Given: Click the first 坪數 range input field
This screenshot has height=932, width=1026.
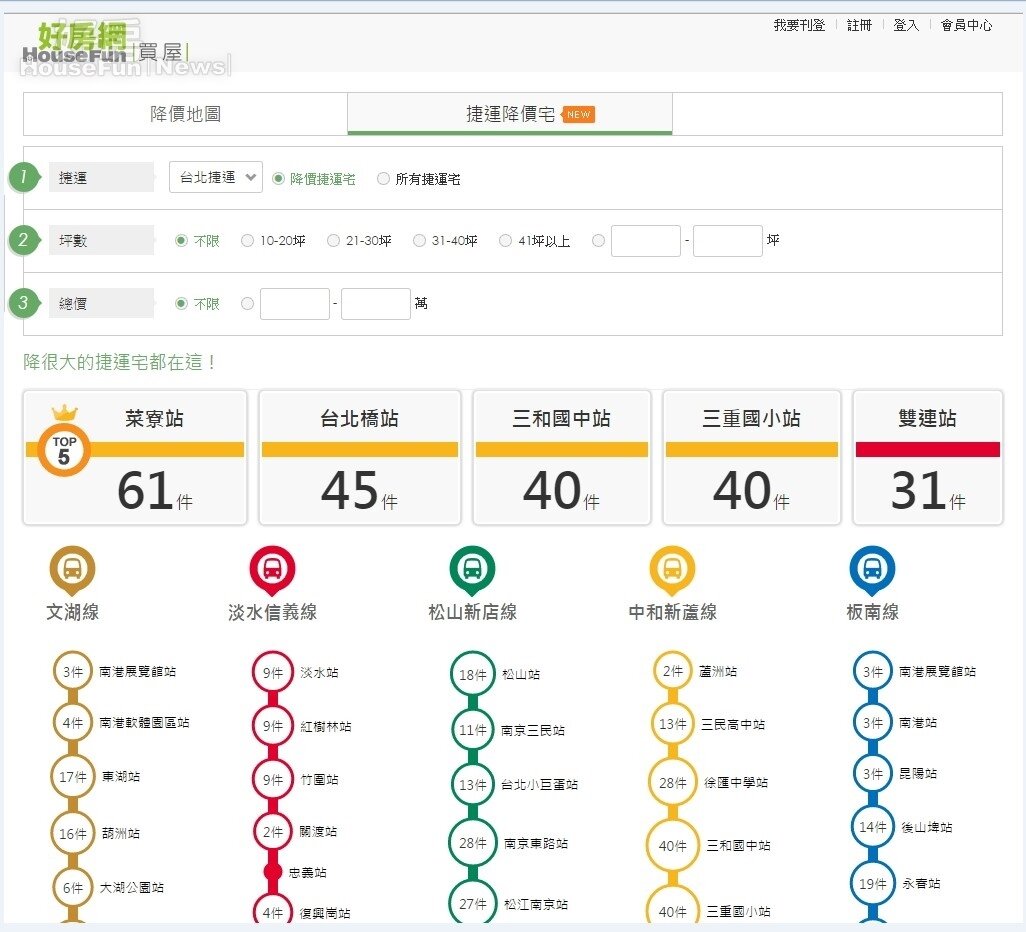Looking at the screenshot, I should [645, 240].
